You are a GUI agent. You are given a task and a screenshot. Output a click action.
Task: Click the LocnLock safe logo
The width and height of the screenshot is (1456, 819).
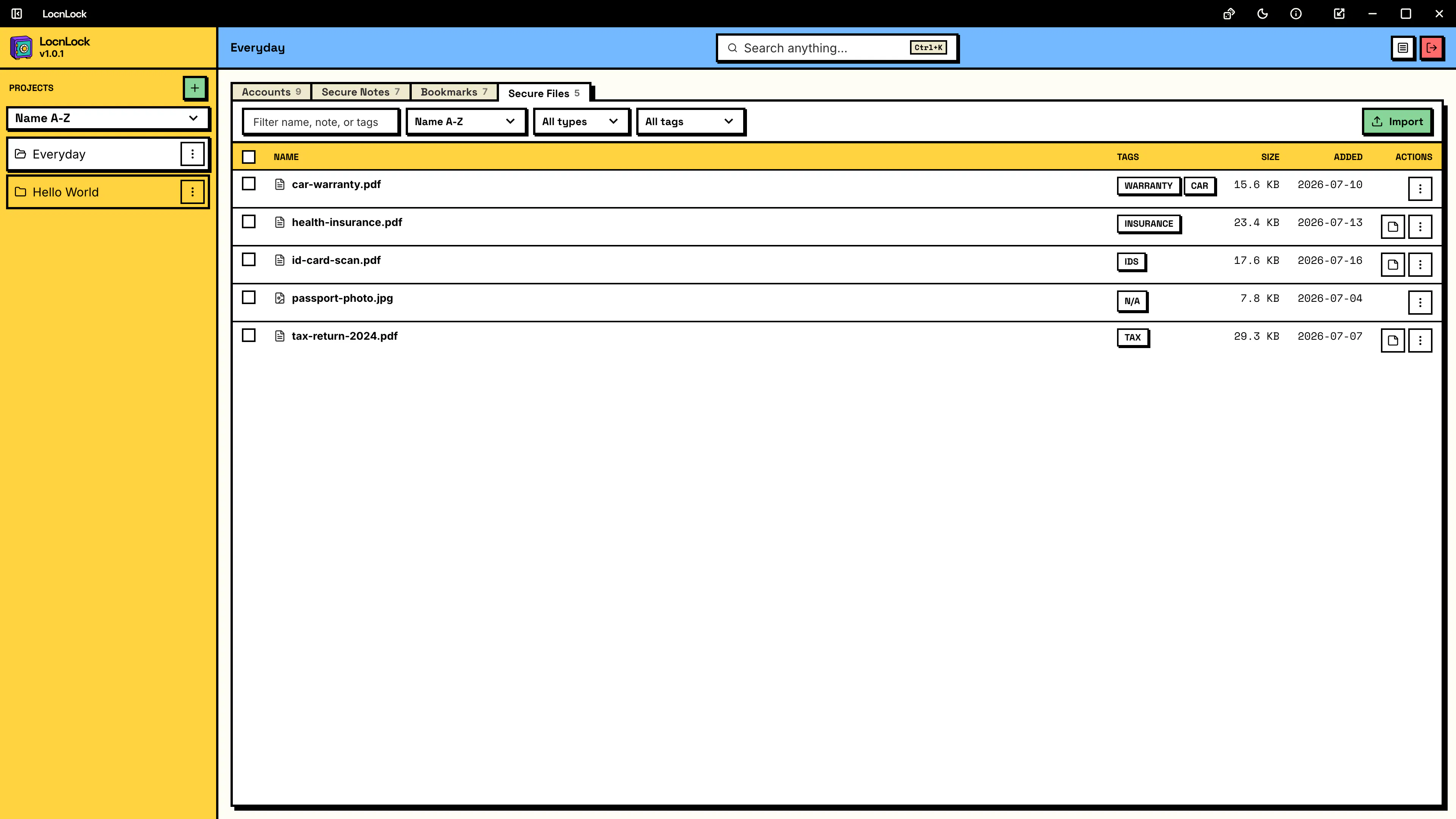click(x=22, y=47)
